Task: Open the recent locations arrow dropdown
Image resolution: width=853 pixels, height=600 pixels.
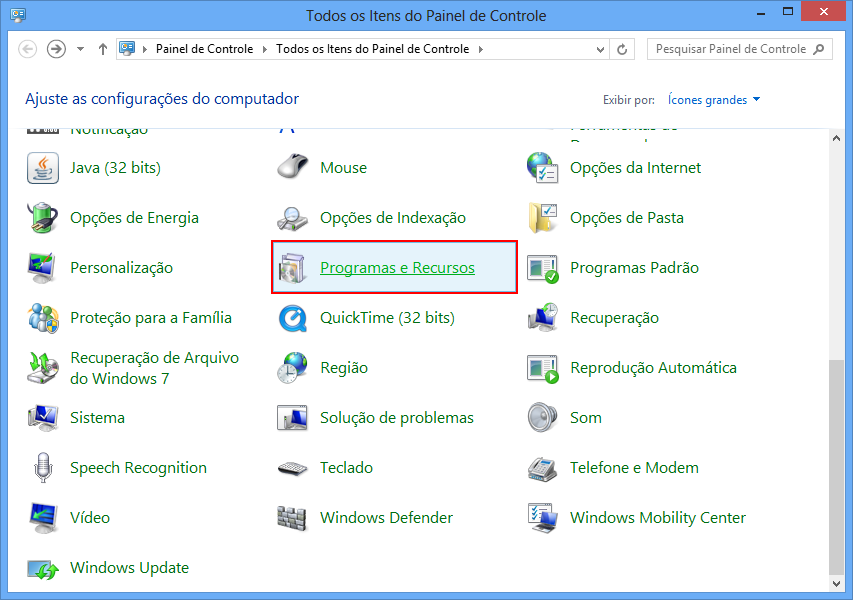Action: [81, 49]
